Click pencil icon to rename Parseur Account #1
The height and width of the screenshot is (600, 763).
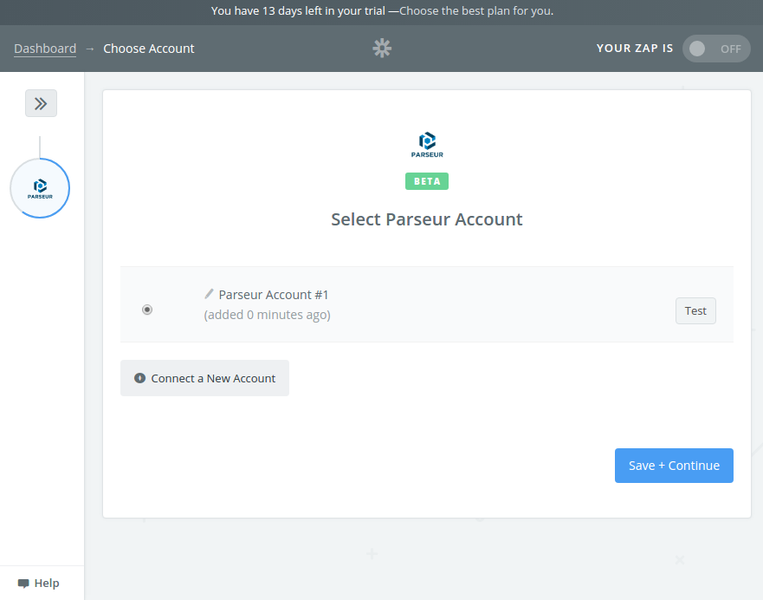209,294
